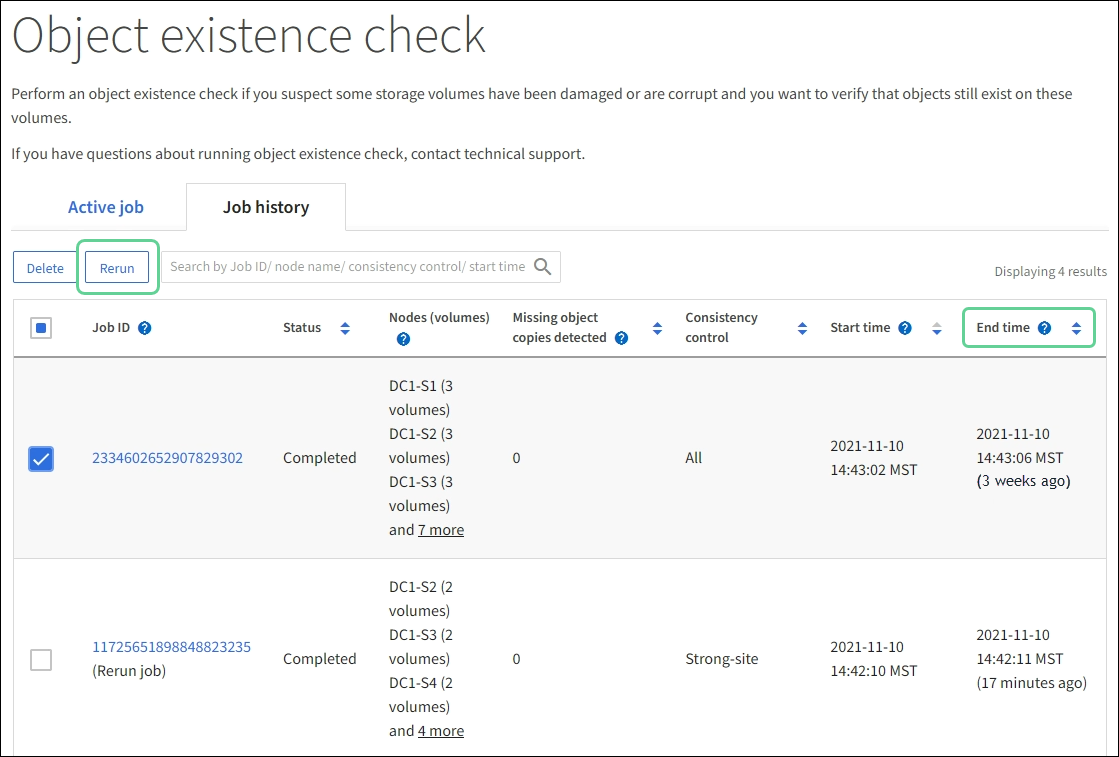Sort table by Status column arrows
The height and width of the screenshot is (757, 1119).
click(x=345, y=328)
